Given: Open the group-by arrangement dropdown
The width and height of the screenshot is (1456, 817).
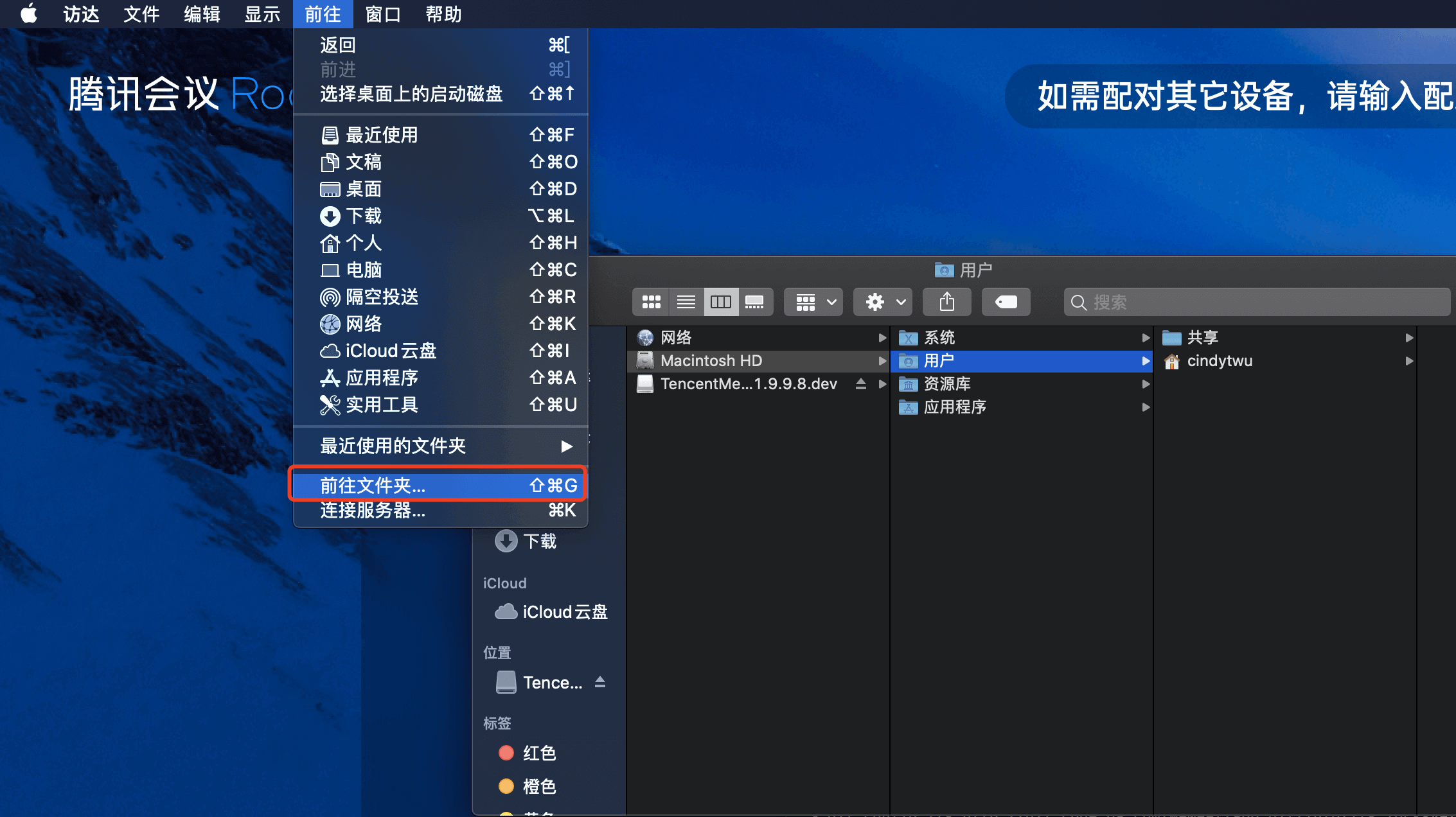Looking at the screenshot, I should click(x=813, y=302).
